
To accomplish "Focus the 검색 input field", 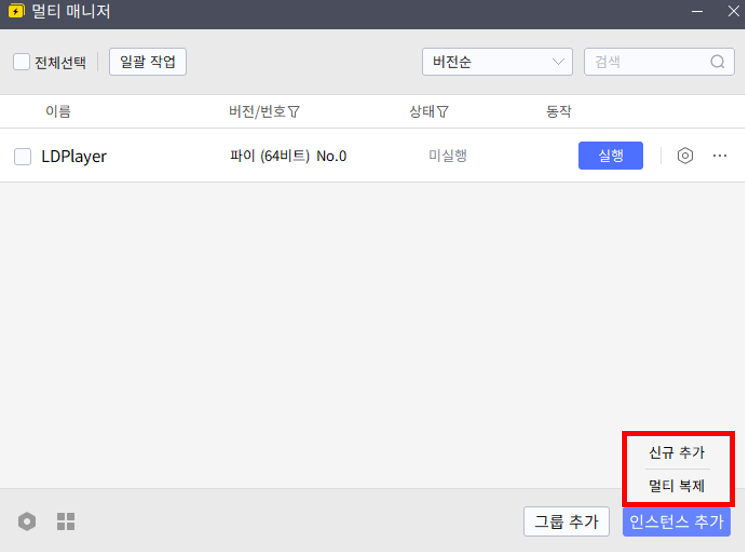I will point(659,62).
